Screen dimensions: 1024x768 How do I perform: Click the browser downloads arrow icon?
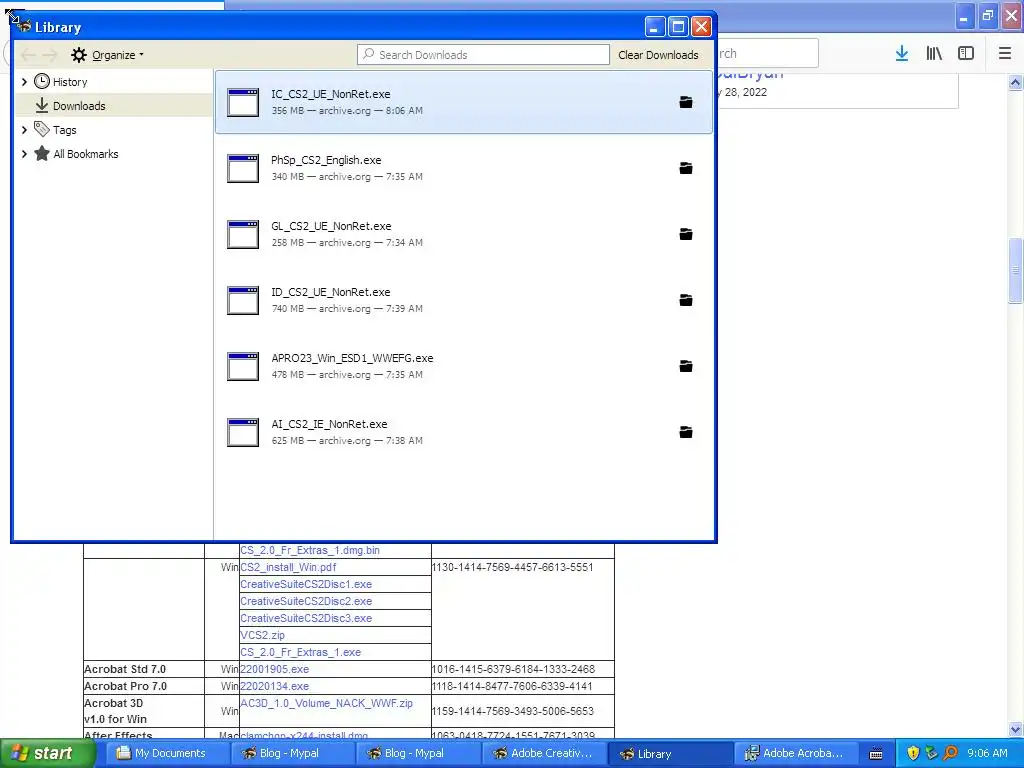pos(902,54)
